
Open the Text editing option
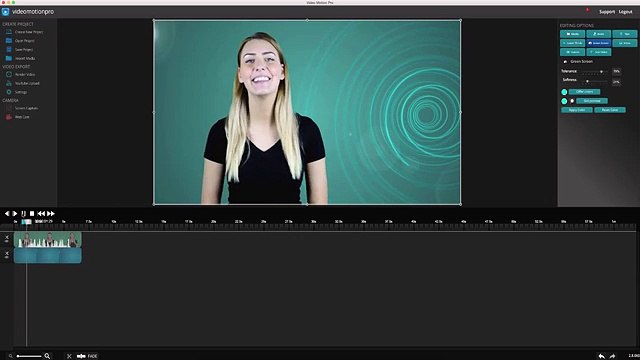pos(625,34)
